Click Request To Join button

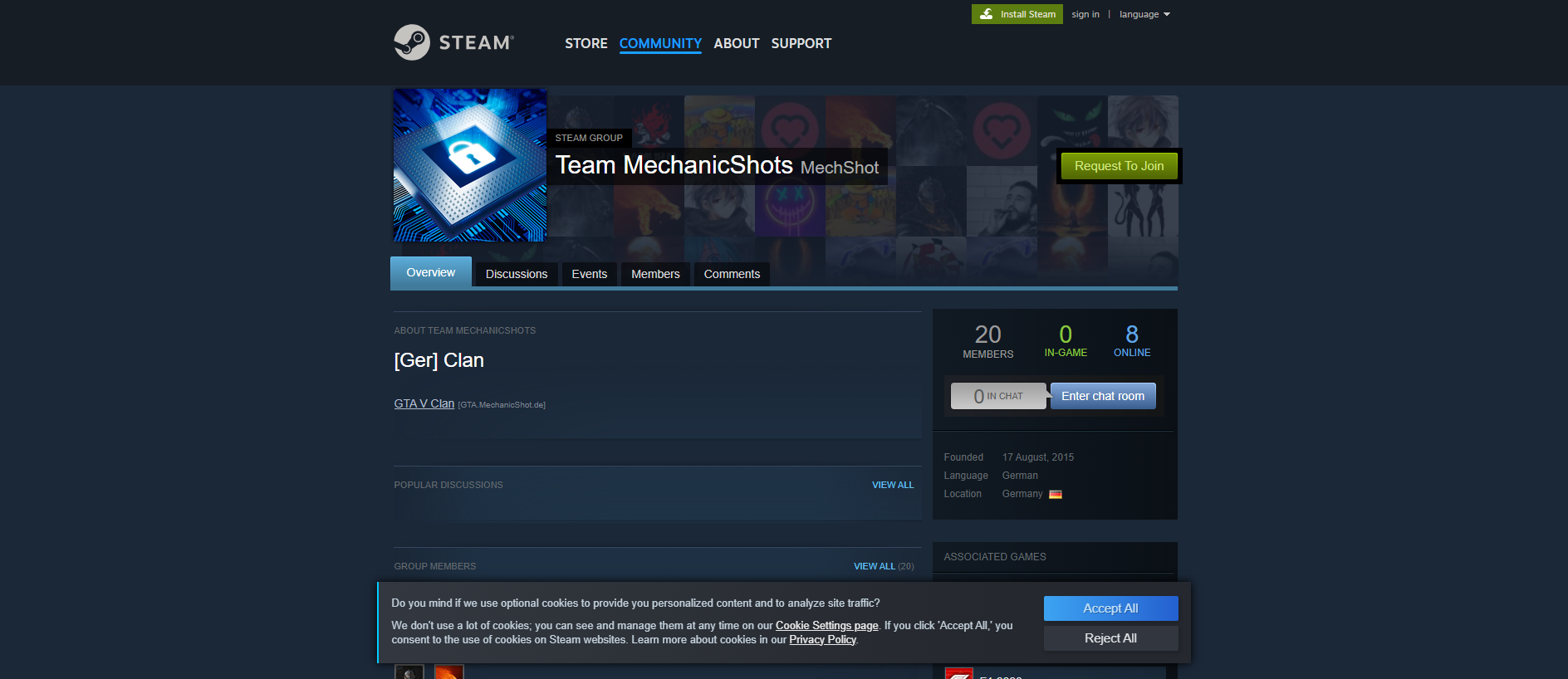pyautogui.click(x=1119, y=166)
